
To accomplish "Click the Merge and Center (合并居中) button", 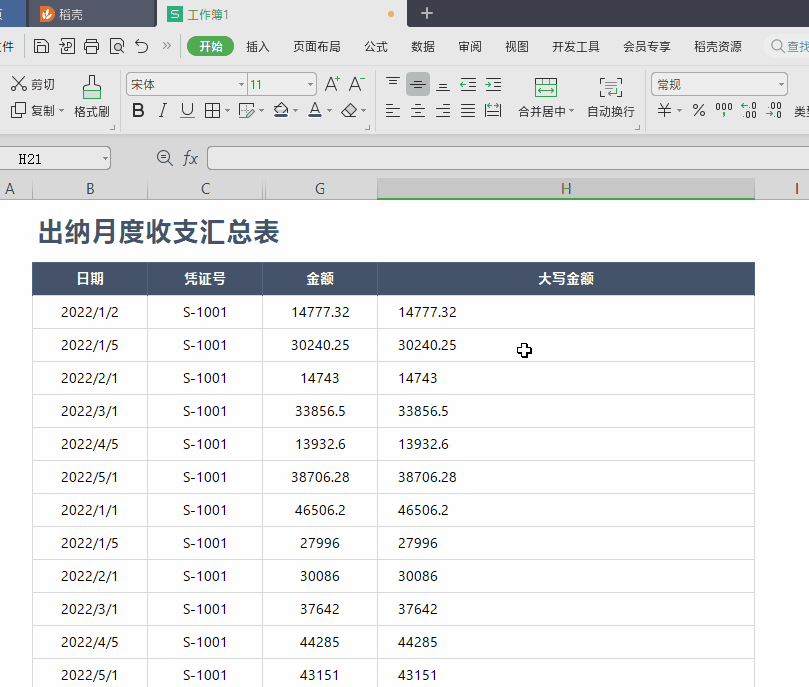I will [545, 97].
